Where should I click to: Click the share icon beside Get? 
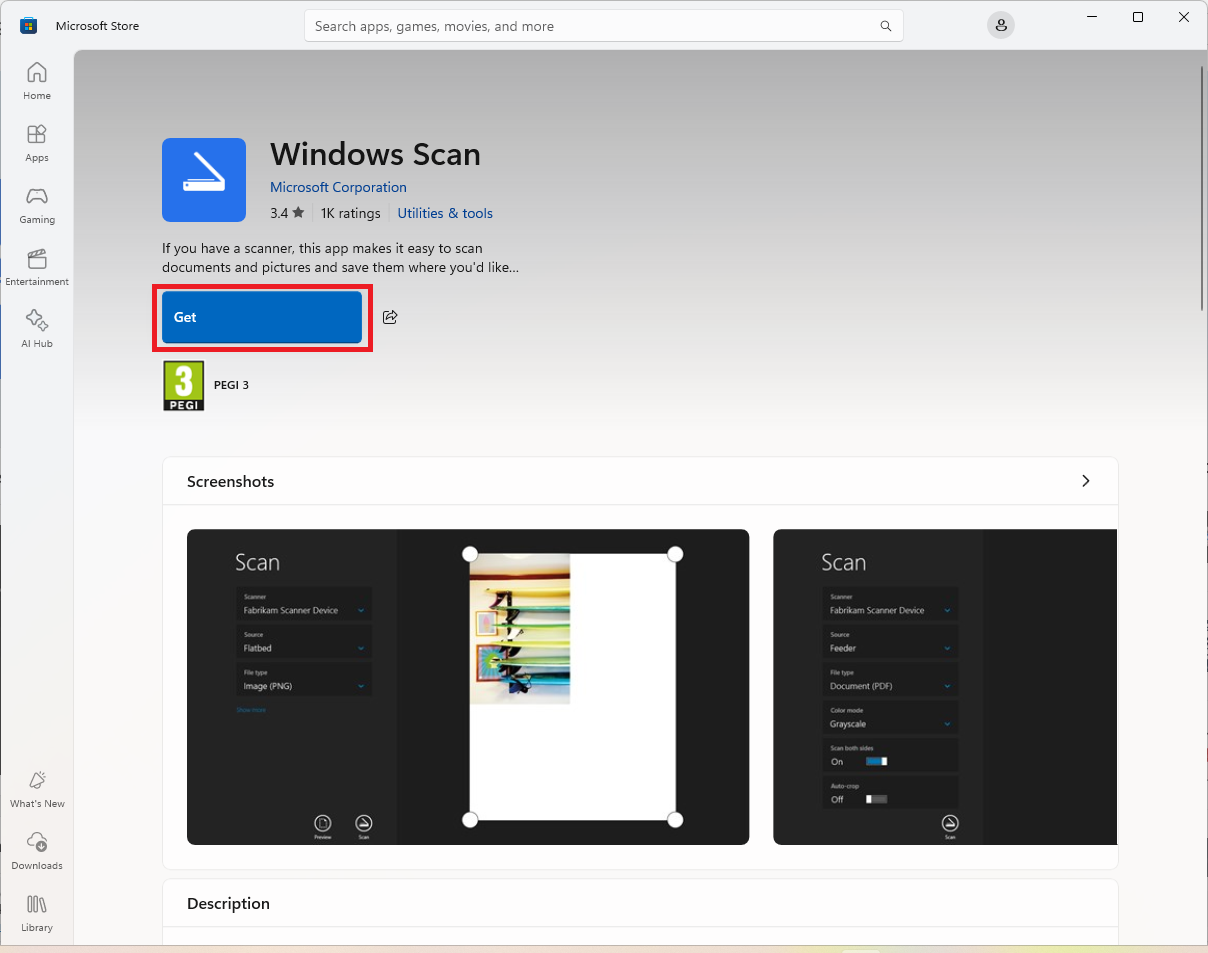coord(391,317)
